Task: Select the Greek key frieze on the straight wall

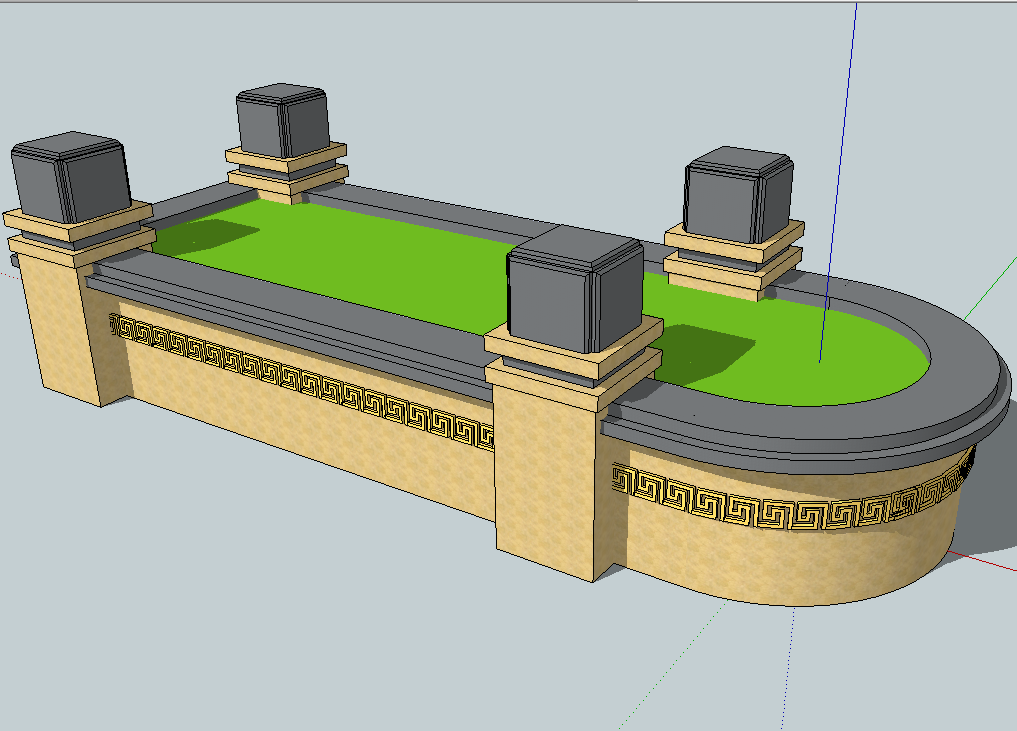Action: point(301,380)
